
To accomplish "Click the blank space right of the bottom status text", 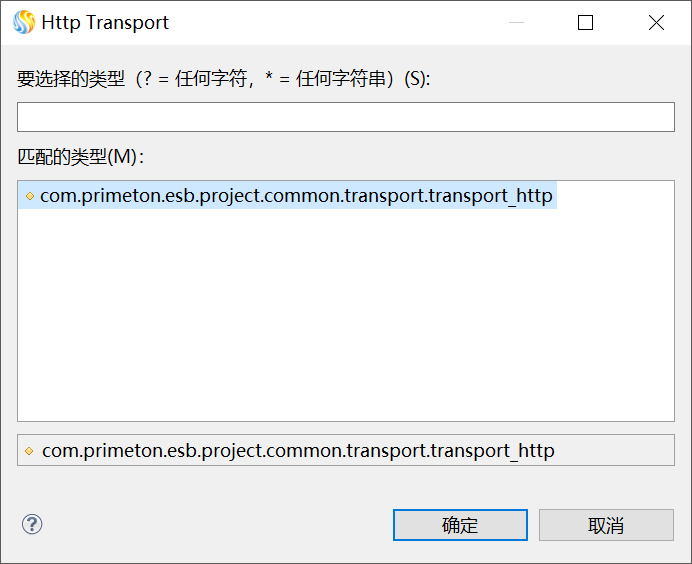I will [615, 451].
